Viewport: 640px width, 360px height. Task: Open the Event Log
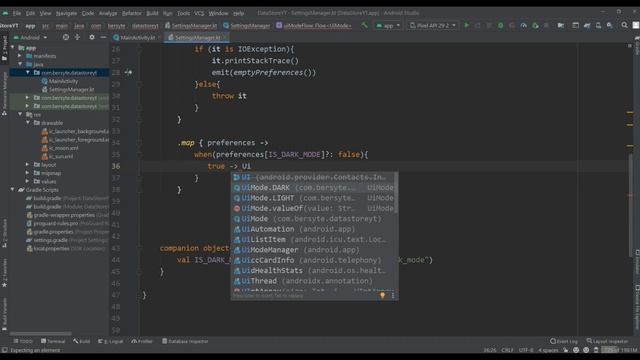click(x=564, y=341)
